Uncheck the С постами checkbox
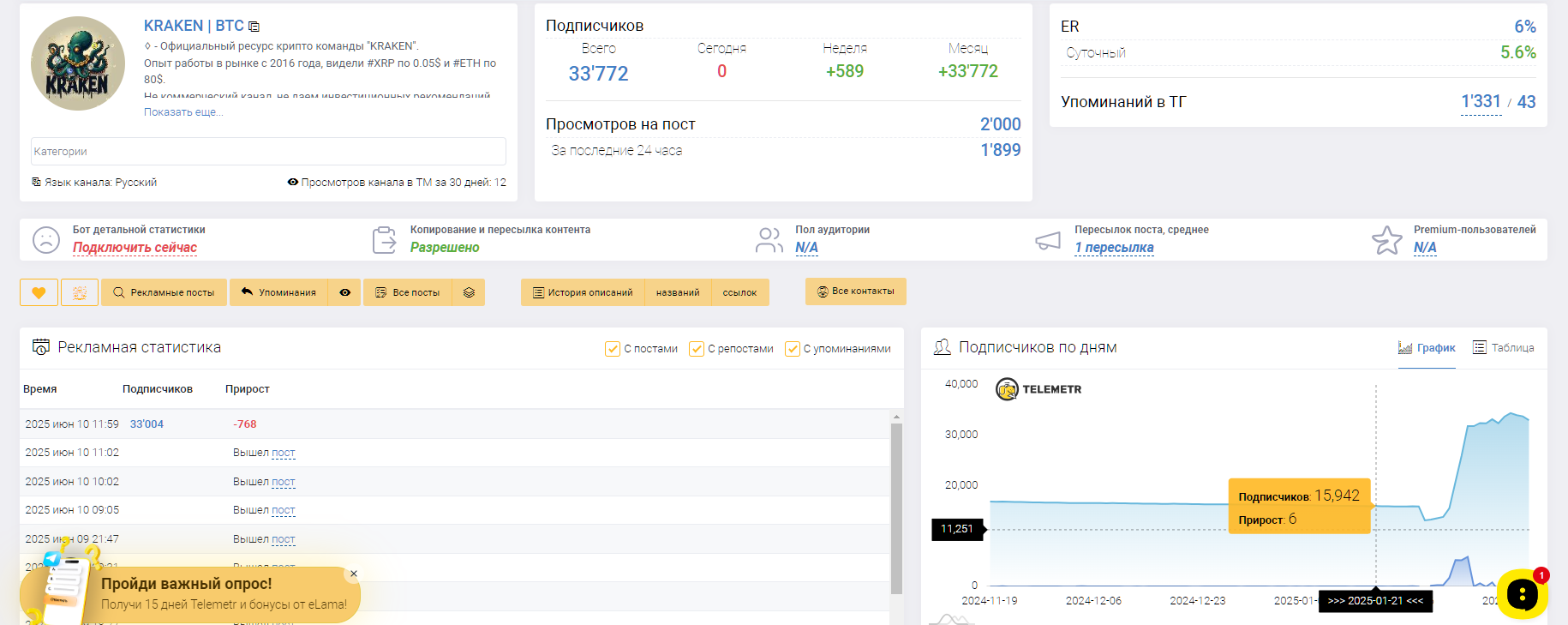Image resolution: width=1568 pixels, height=625 pixels. tap(613, 348)
